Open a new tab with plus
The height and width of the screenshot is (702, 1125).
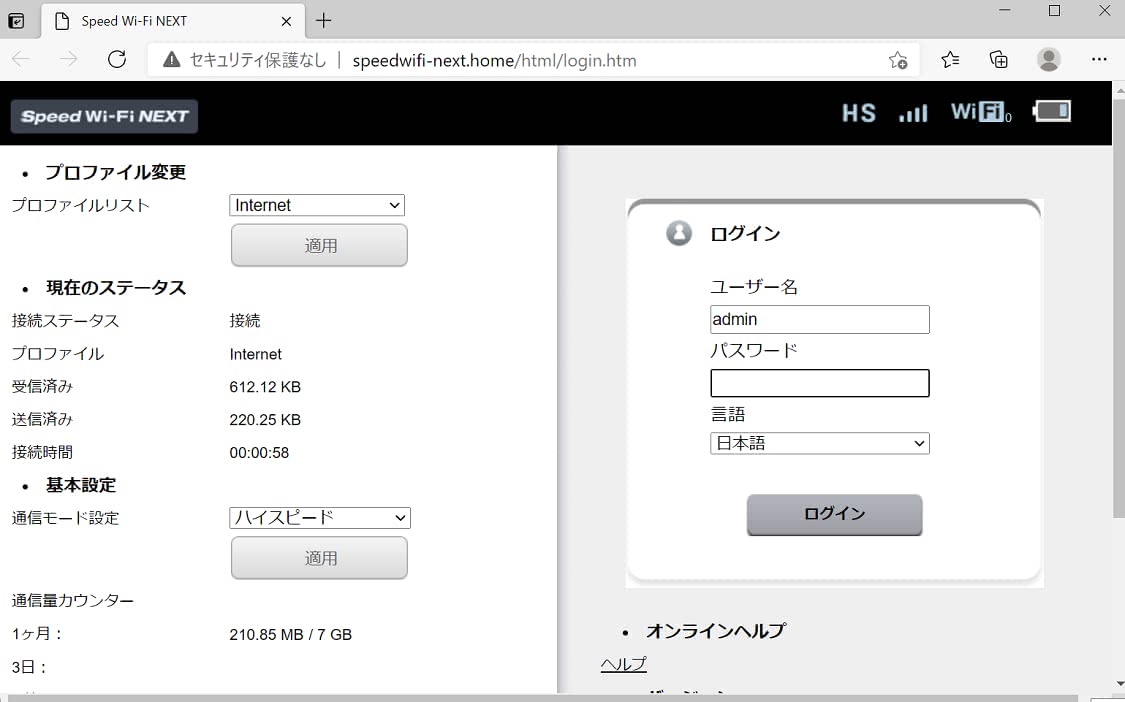324,21
